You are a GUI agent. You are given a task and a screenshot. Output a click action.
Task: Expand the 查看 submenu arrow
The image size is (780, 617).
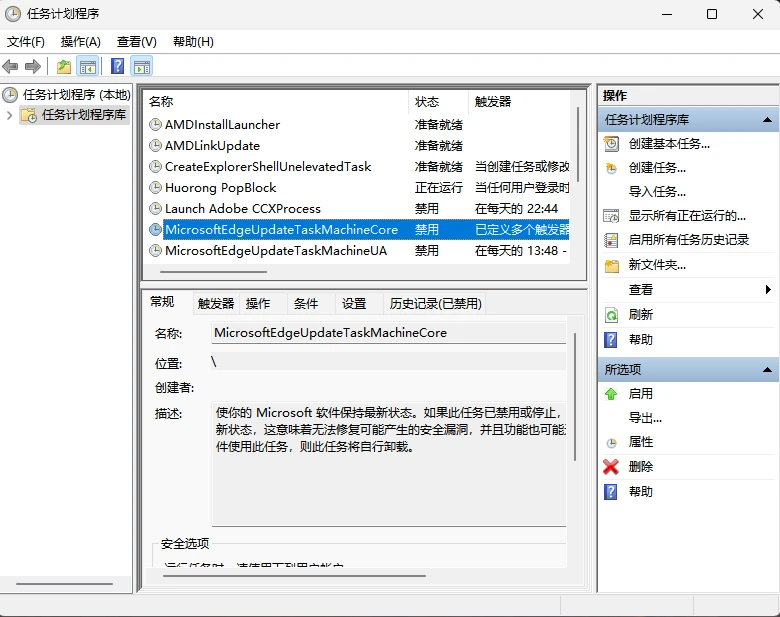(768, 289)
